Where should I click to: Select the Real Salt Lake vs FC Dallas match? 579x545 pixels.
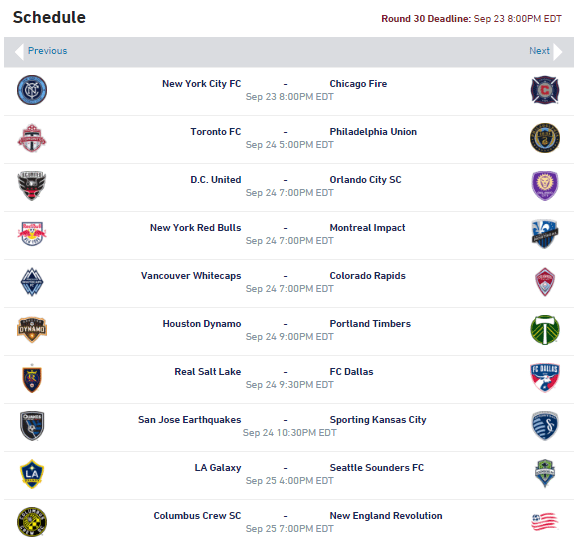click(289, 379)
